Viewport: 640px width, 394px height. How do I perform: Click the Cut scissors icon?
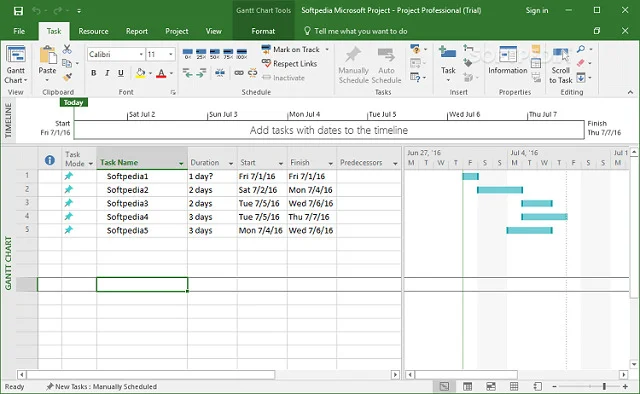(x=67, y=49)
